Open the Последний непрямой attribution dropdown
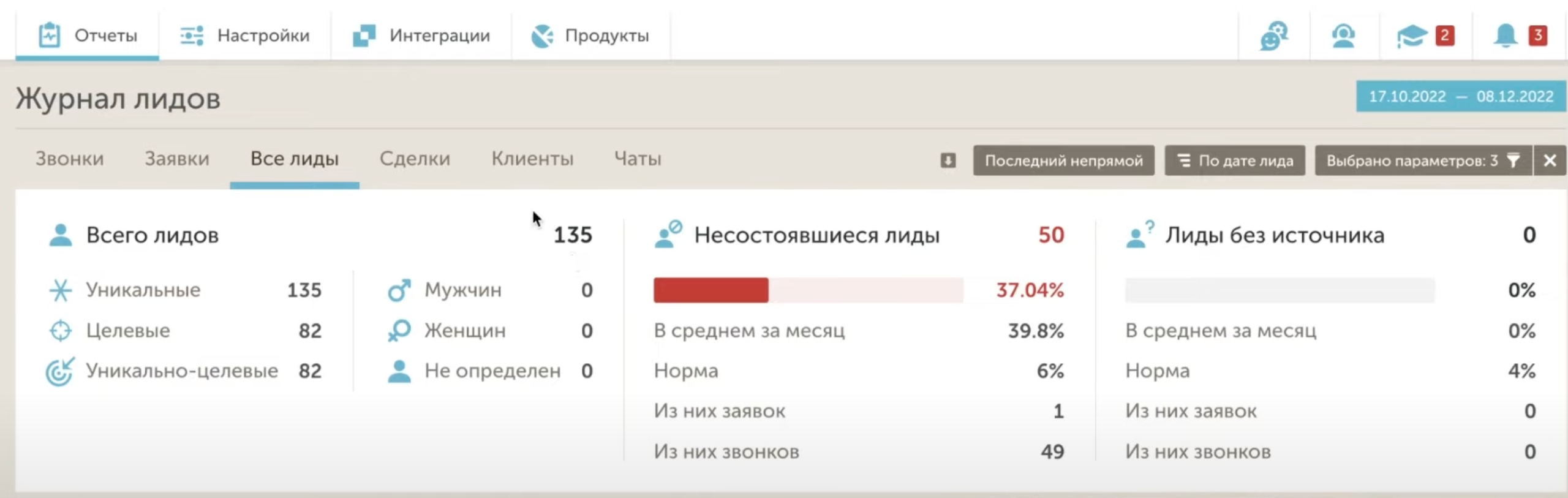 click(x=1064, y=160)
